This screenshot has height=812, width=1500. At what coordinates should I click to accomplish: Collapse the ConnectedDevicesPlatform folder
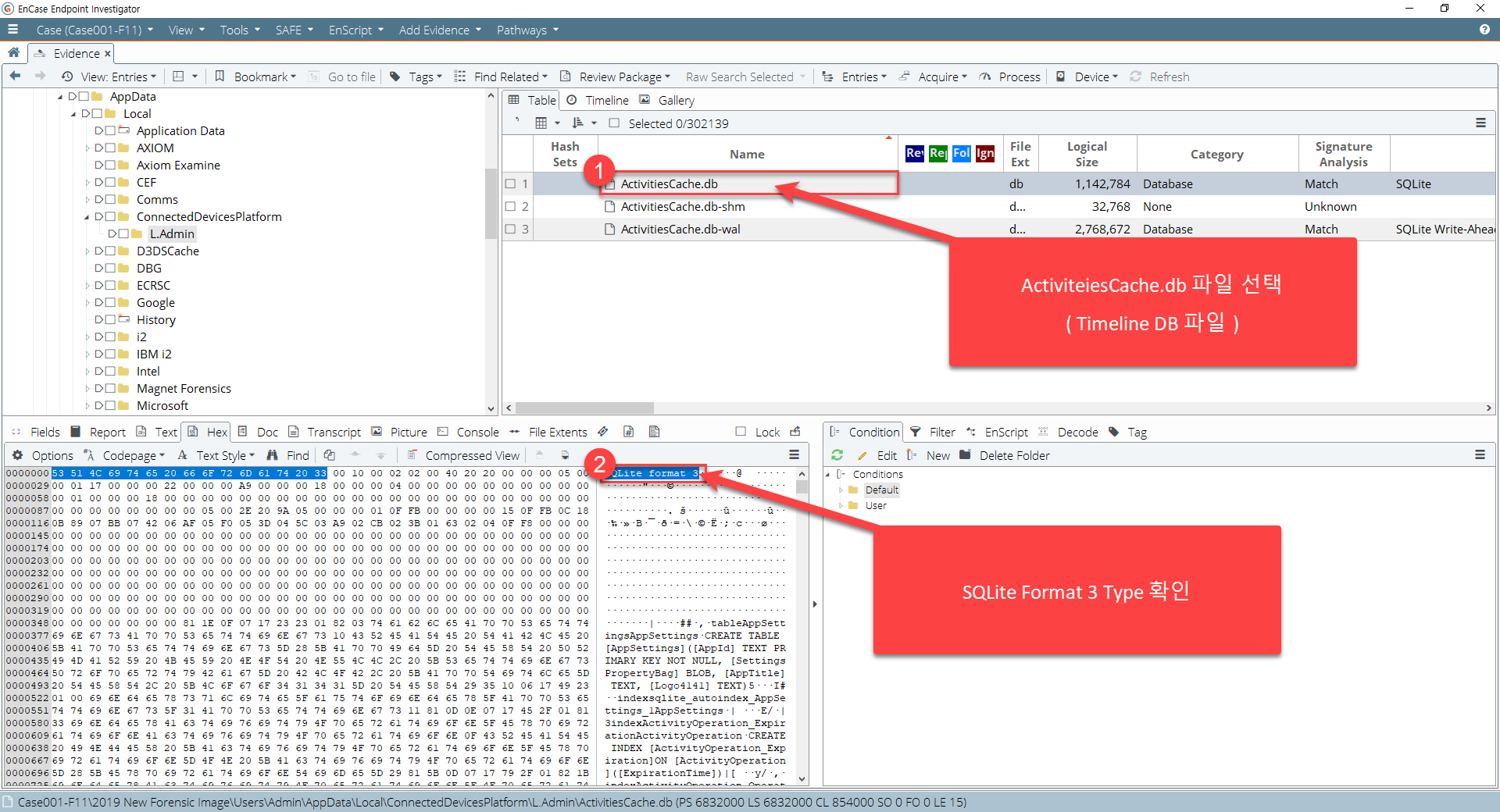87,217
